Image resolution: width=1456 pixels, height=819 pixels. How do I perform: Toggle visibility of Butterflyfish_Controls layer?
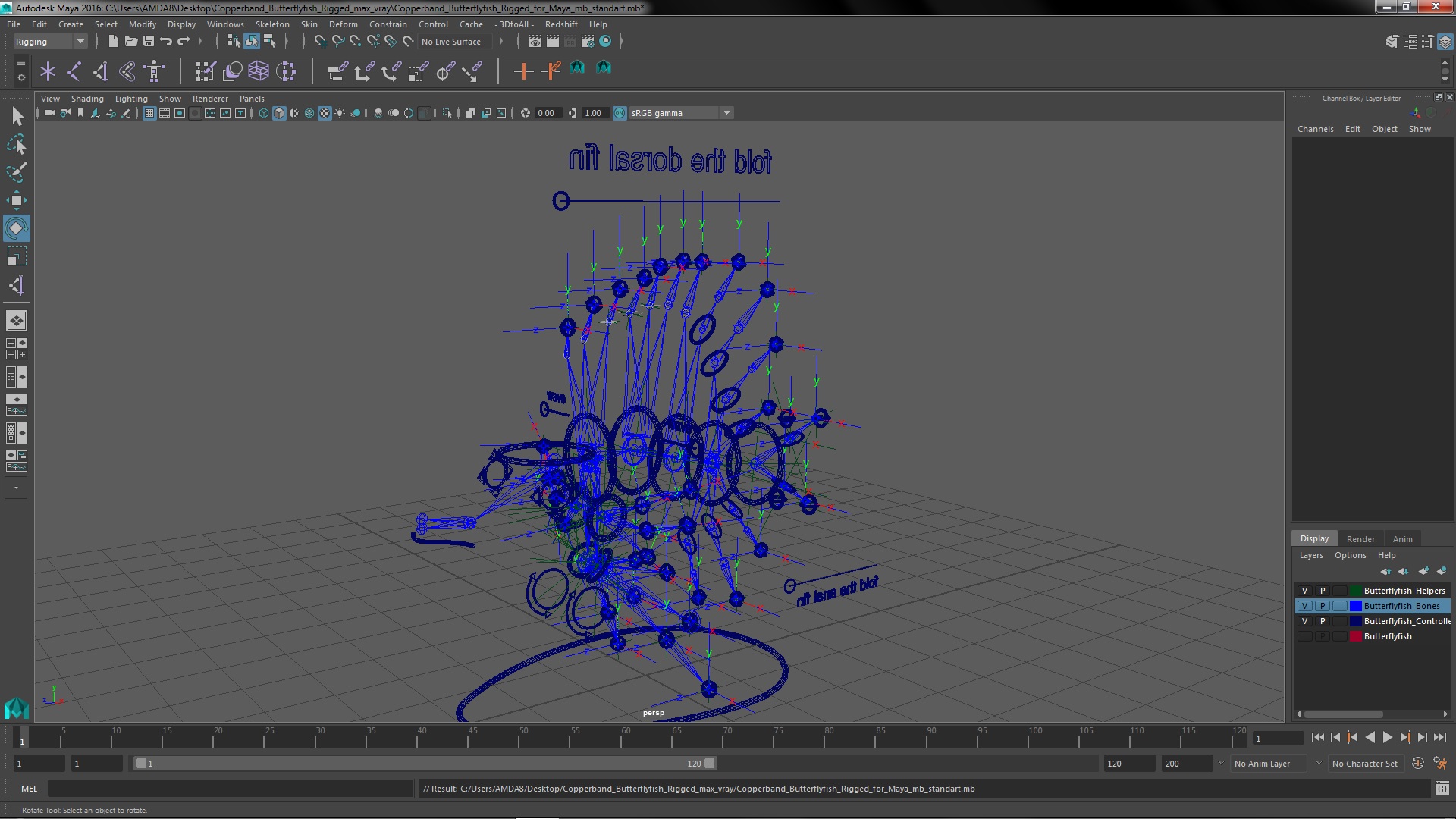coord(1304,621)
